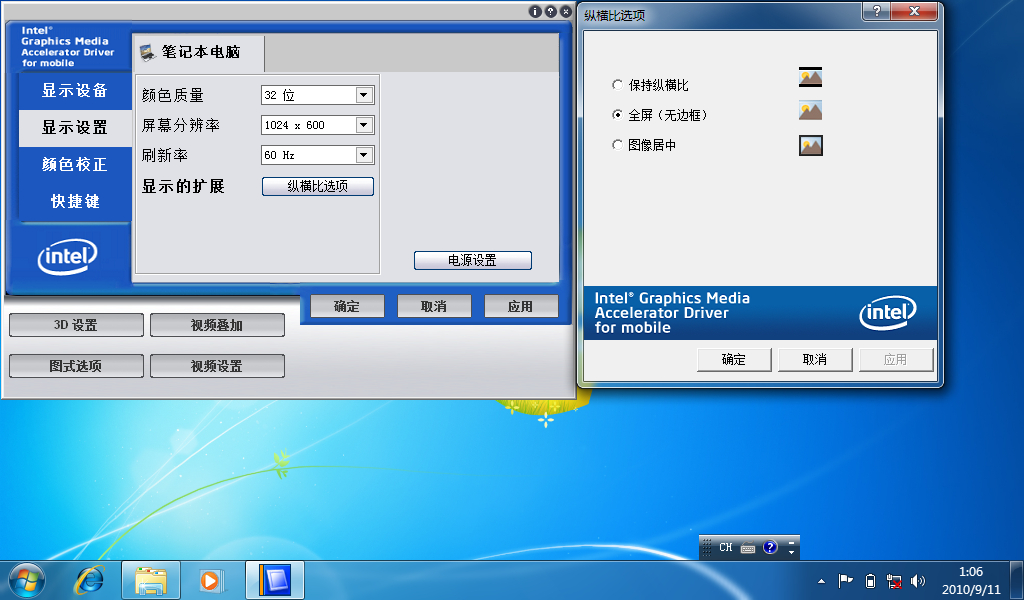Click the Intel logo in 纵横比选项 dialog banner
The width and height of the screenshot is (1024, 600).
coord(888,313)
